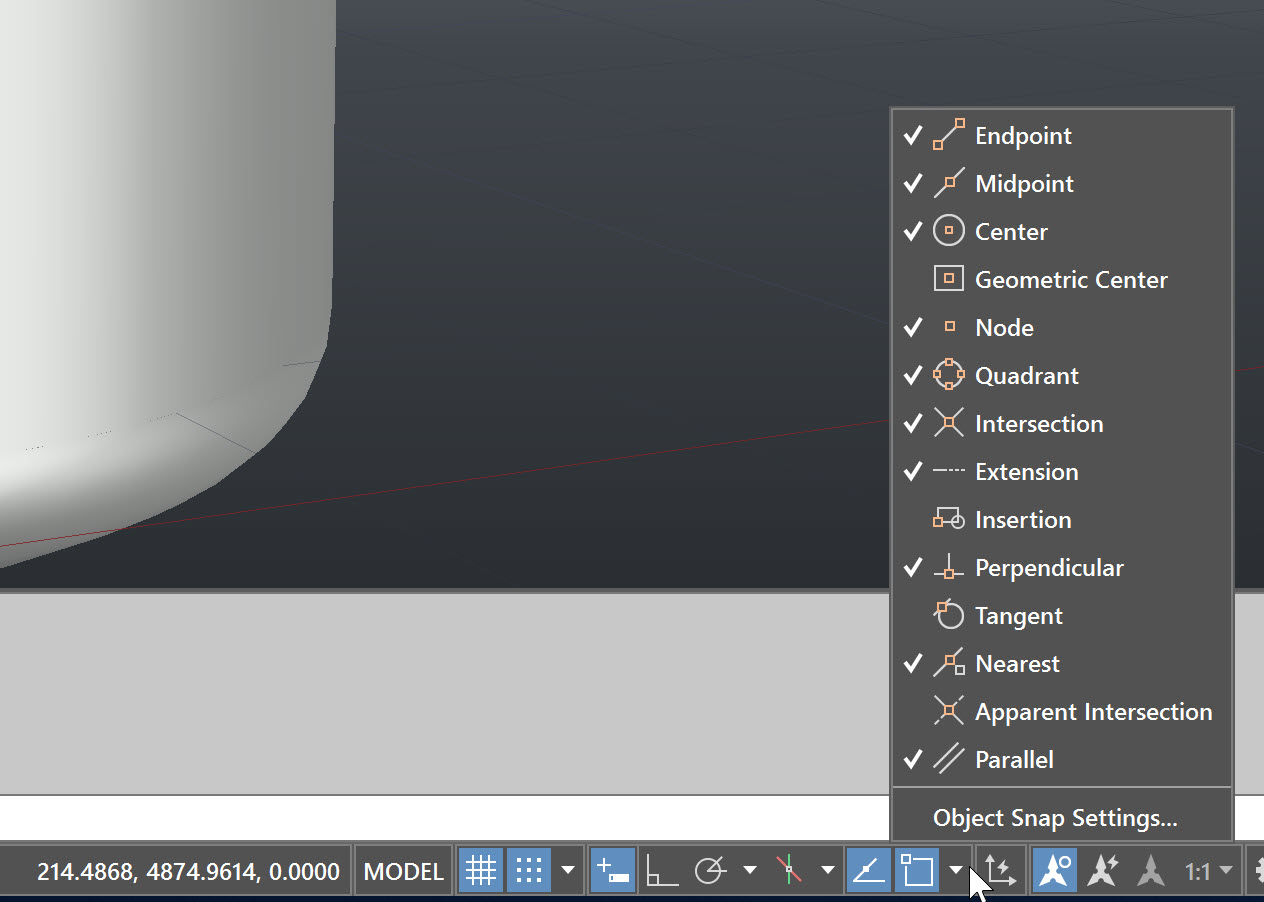Viewport: 1264px width, 902px height.
Task: Enable dynamic input
Action: pyautogui.click(x=612, y=869)
